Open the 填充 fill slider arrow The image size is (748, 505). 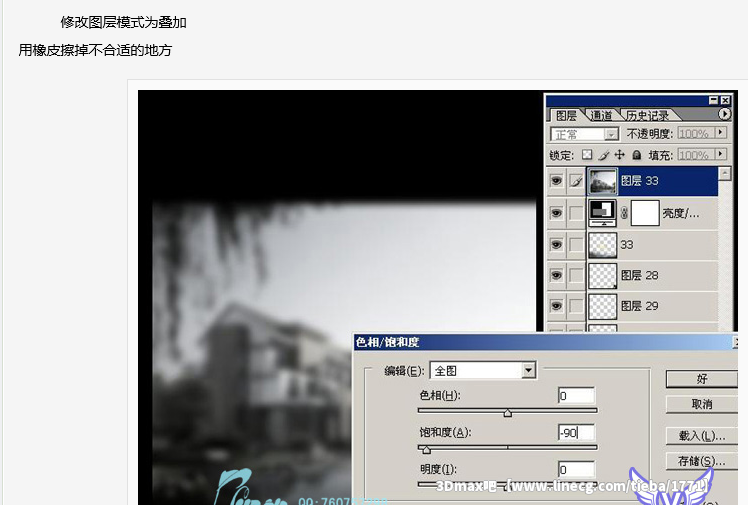[721, 155]
